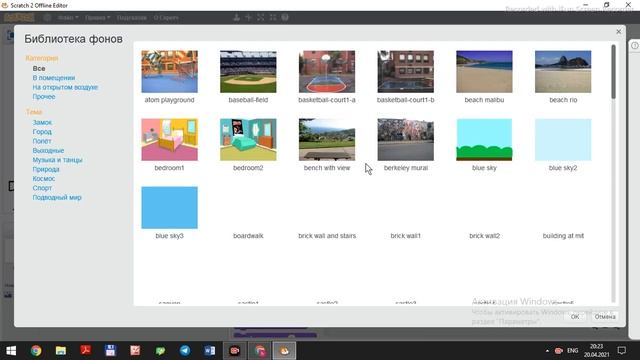The height and width of the screenshot is (360, 640).
Task: Open the О Скретч menu item
Action: tap(166, 18)
